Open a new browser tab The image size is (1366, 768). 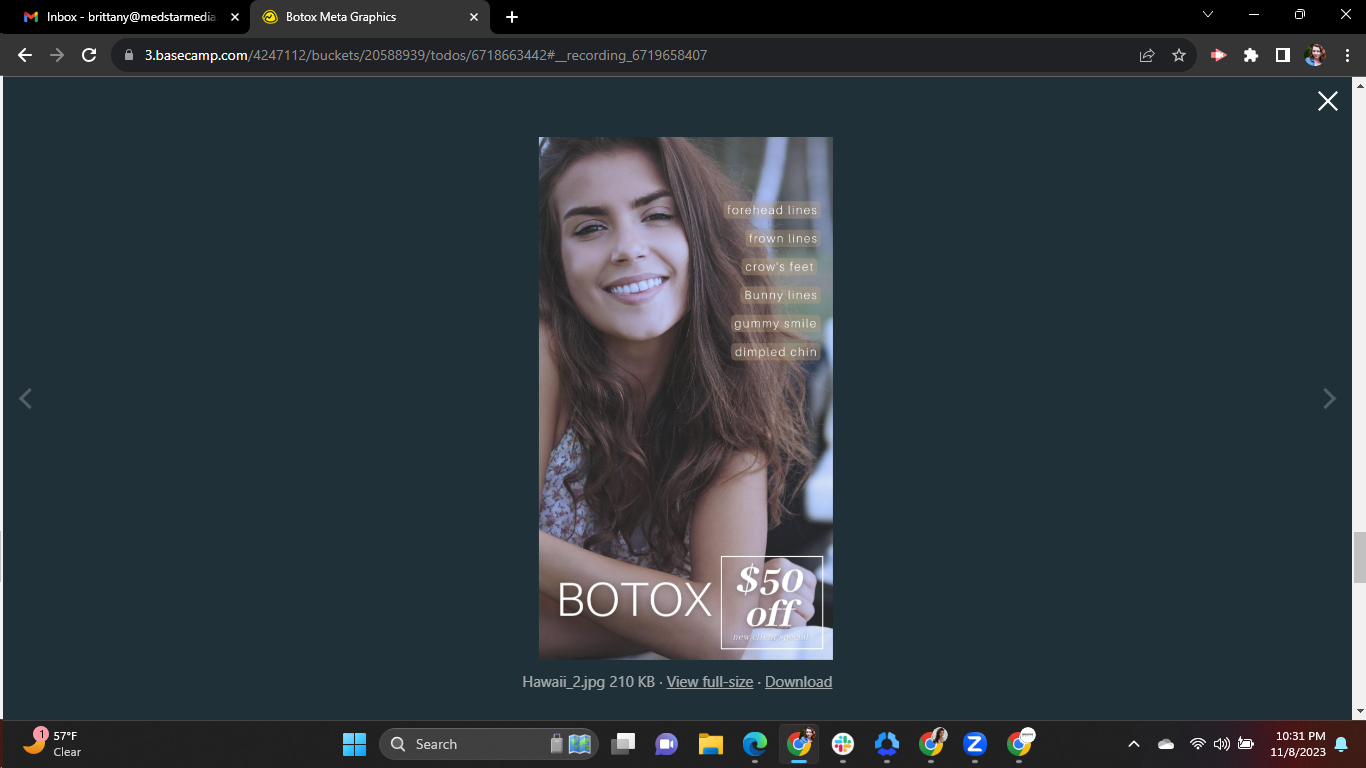tap(512, 17)
